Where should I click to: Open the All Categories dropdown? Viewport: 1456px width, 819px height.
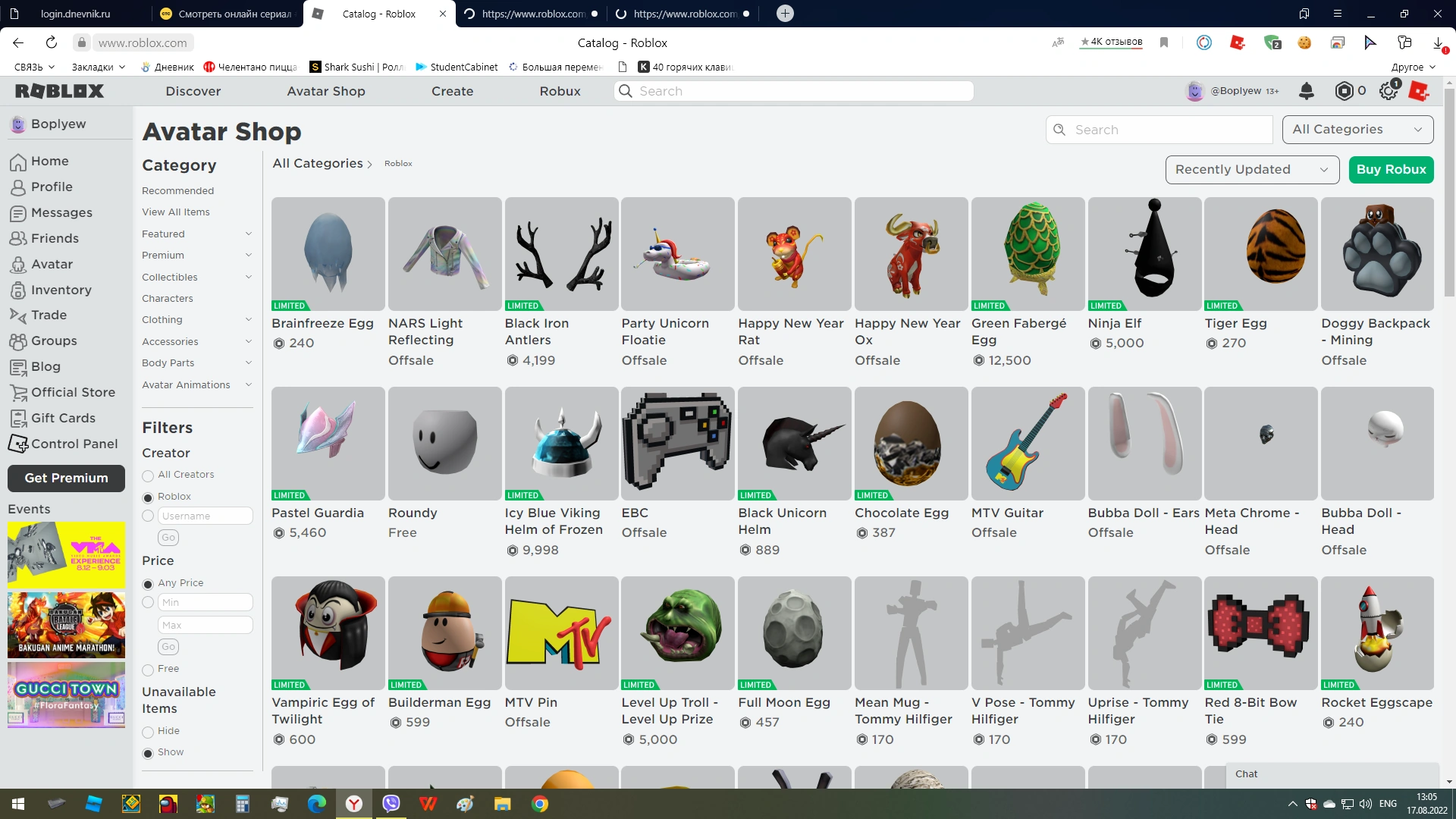[1357, 130]
